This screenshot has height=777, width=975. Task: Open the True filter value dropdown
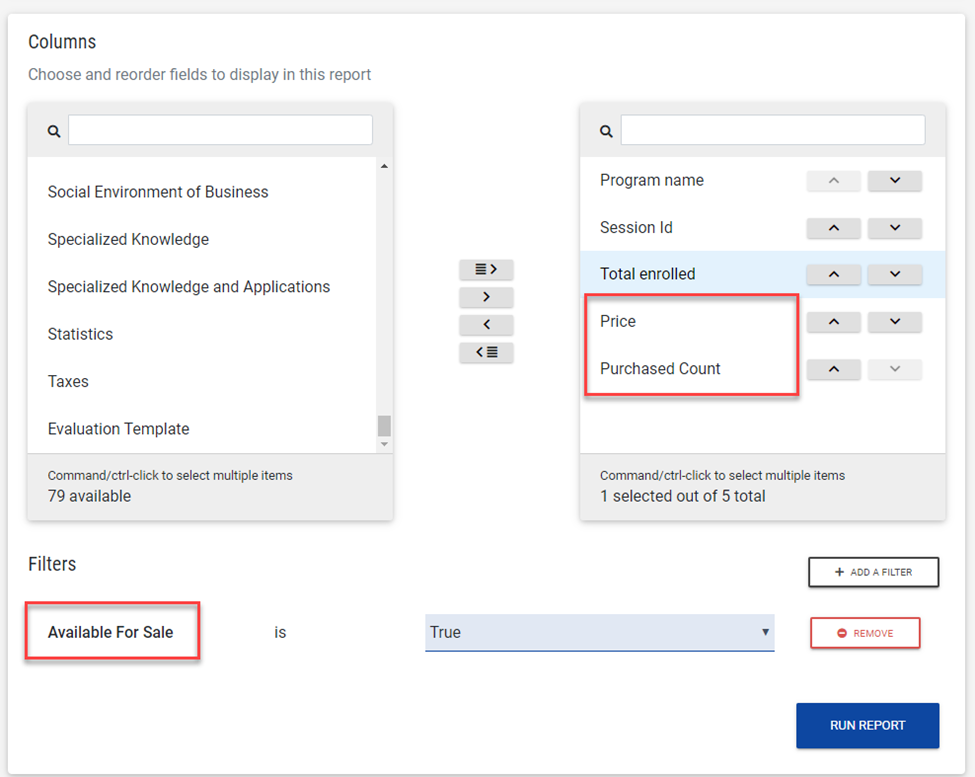click(x=599, y=632)
